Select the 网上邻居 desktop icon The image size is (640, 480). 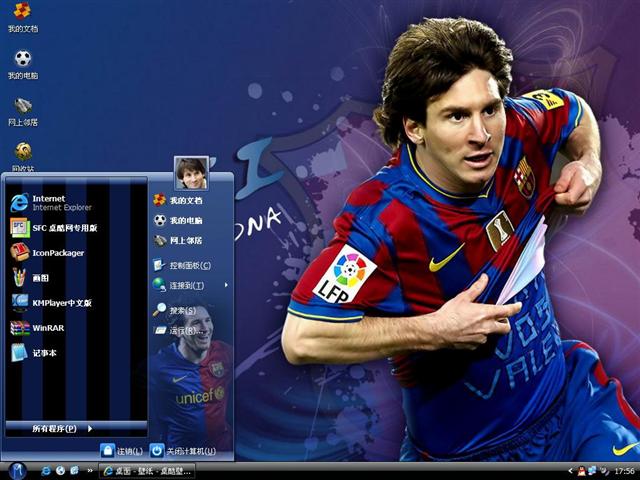pos(23,111)
